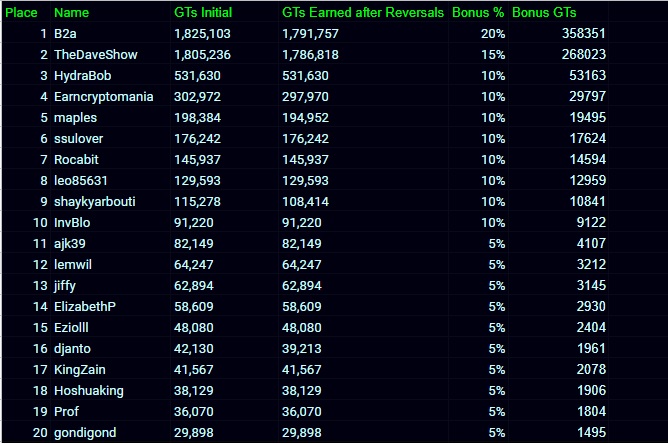Select the name cell 'InvBlo'
Viewport: 668px width, 444px height.
click(72, 222)
